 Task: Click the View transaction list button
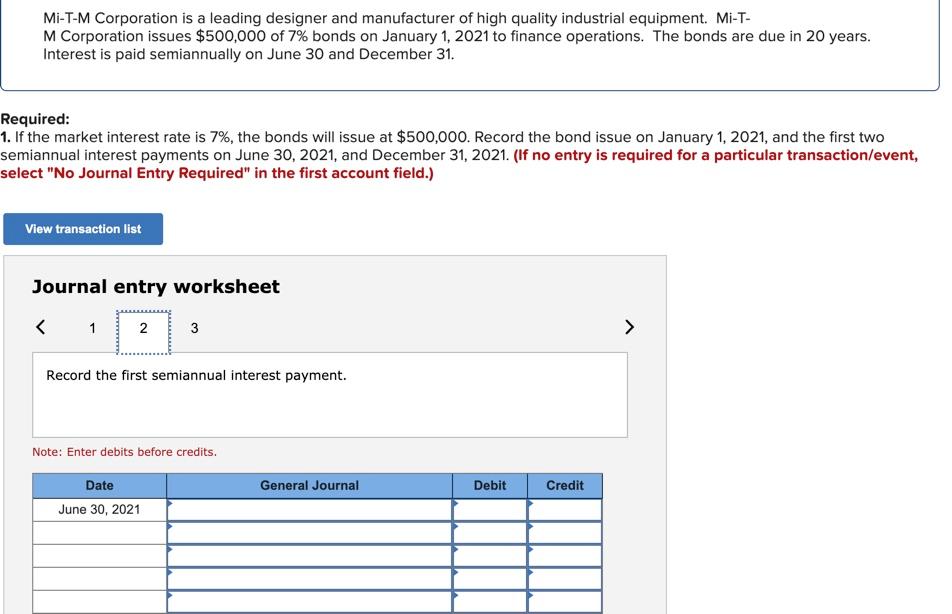83,228
